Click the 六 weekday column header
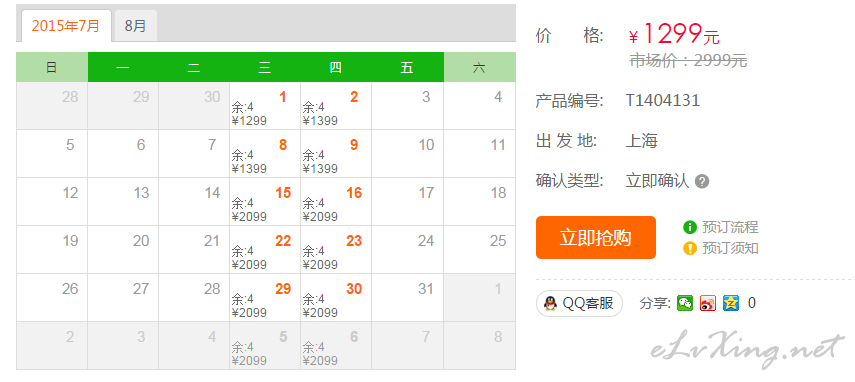Image resolution: width=855 pixels, height=382 pixels. [x=479, y=67]
